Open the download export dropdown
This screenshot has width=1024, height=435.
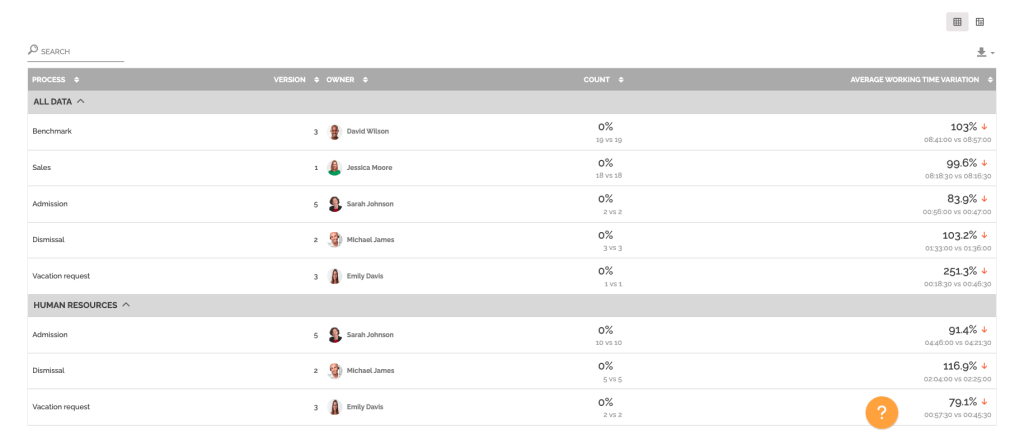[x=984, y=52]
